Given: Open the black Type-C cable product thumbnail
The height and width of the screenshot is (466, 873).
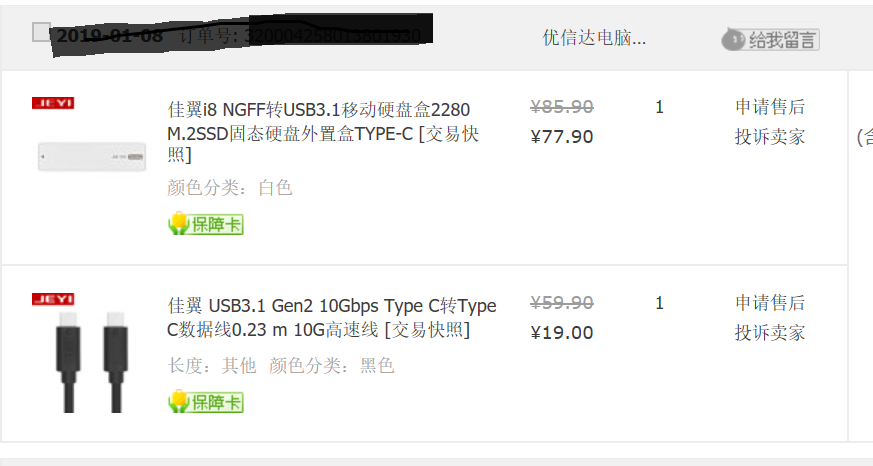Looking at the screenshot, I should 92,361.
